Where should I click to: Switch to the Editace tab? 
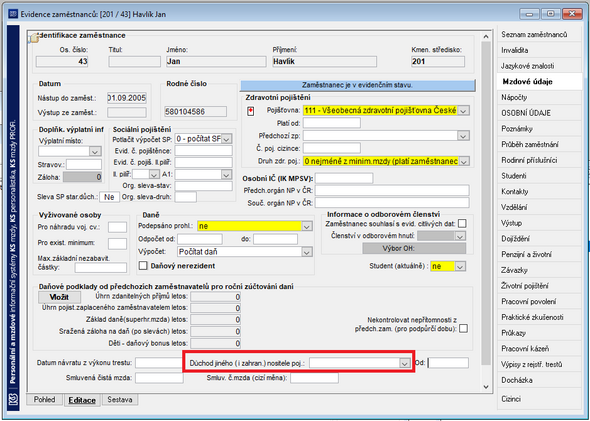(x=82, y=400)
